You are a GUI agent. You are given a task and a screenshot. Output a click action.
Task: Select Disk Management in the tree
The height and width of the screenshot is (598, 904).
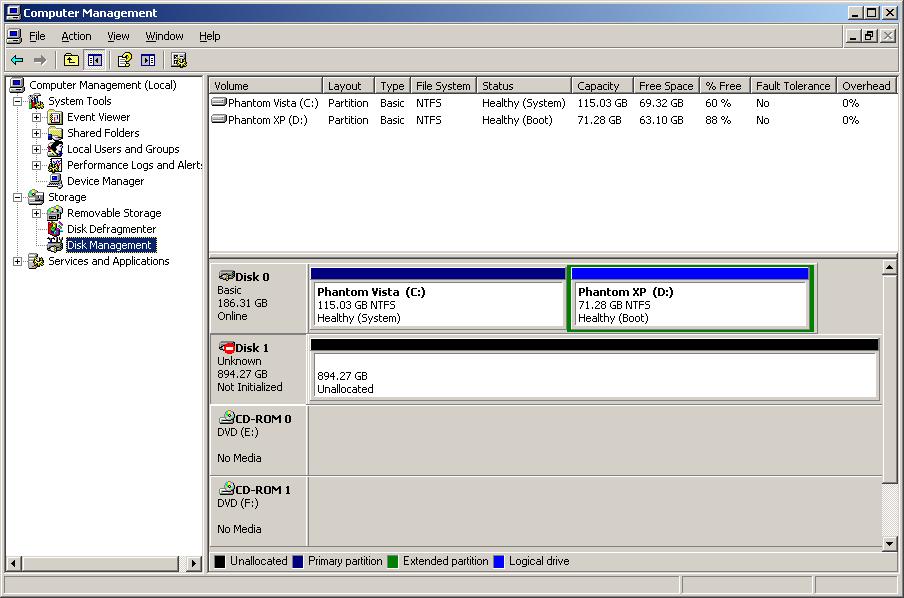[x=109, y=245]
